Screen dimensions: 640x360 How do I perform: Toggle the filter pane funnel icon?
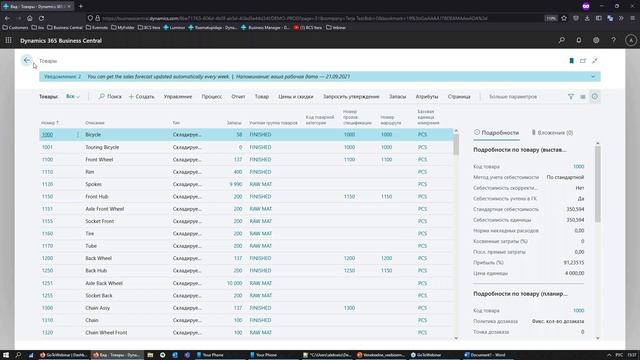click(x=571, y=97)
